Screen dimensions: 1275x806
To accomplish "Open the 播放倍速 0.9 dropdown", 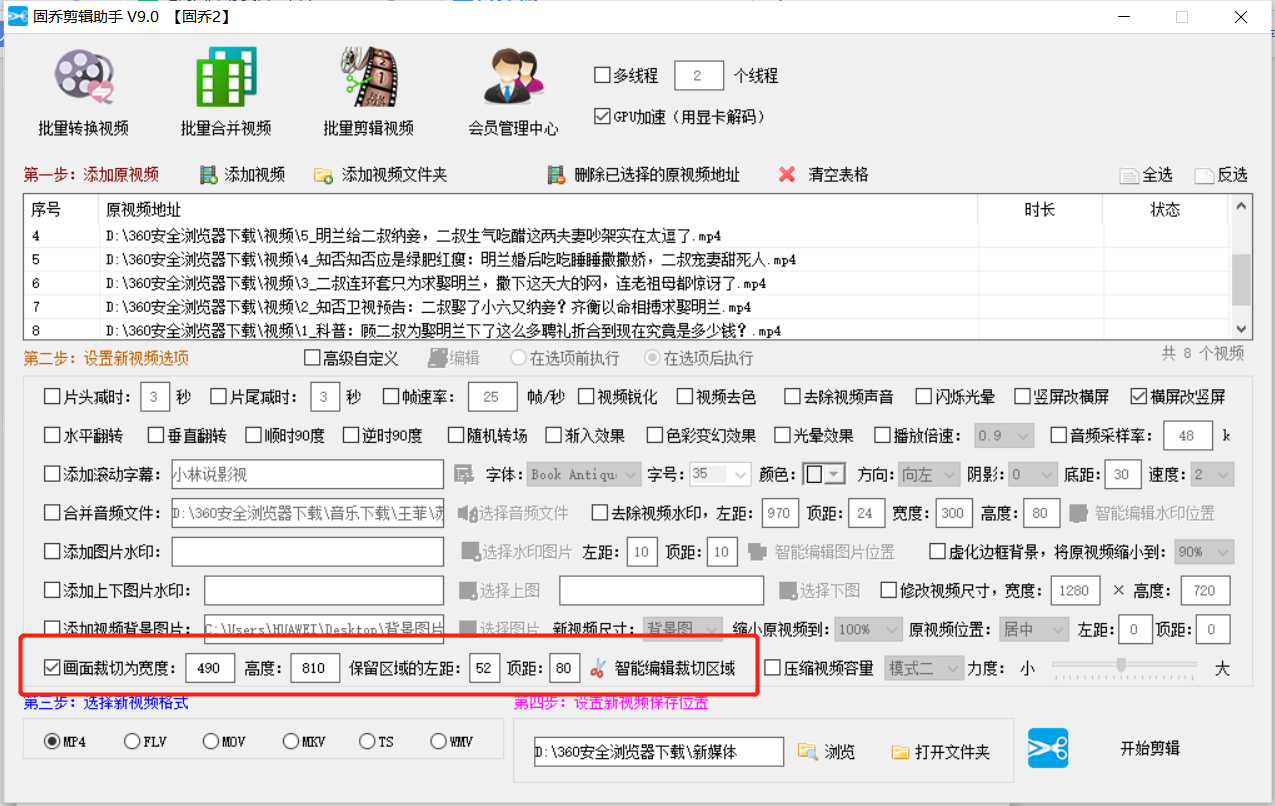I will coord(1005,436).
